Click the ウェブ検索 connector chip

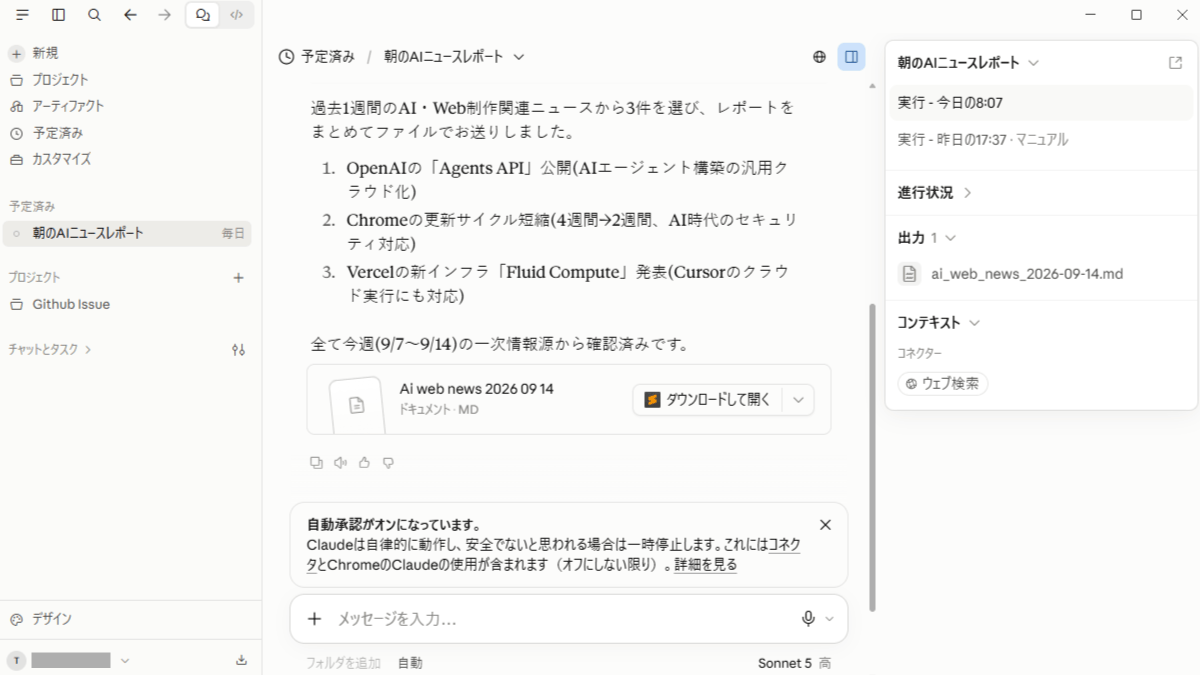(x=943, y=383)
